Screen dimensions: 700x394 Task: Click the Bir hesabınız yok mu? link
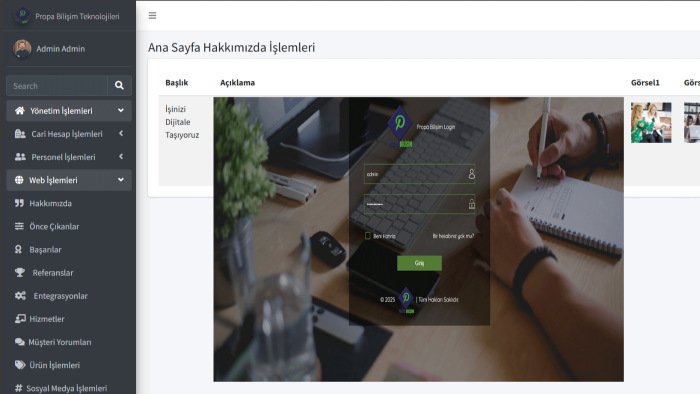click(x=453, y=236)
